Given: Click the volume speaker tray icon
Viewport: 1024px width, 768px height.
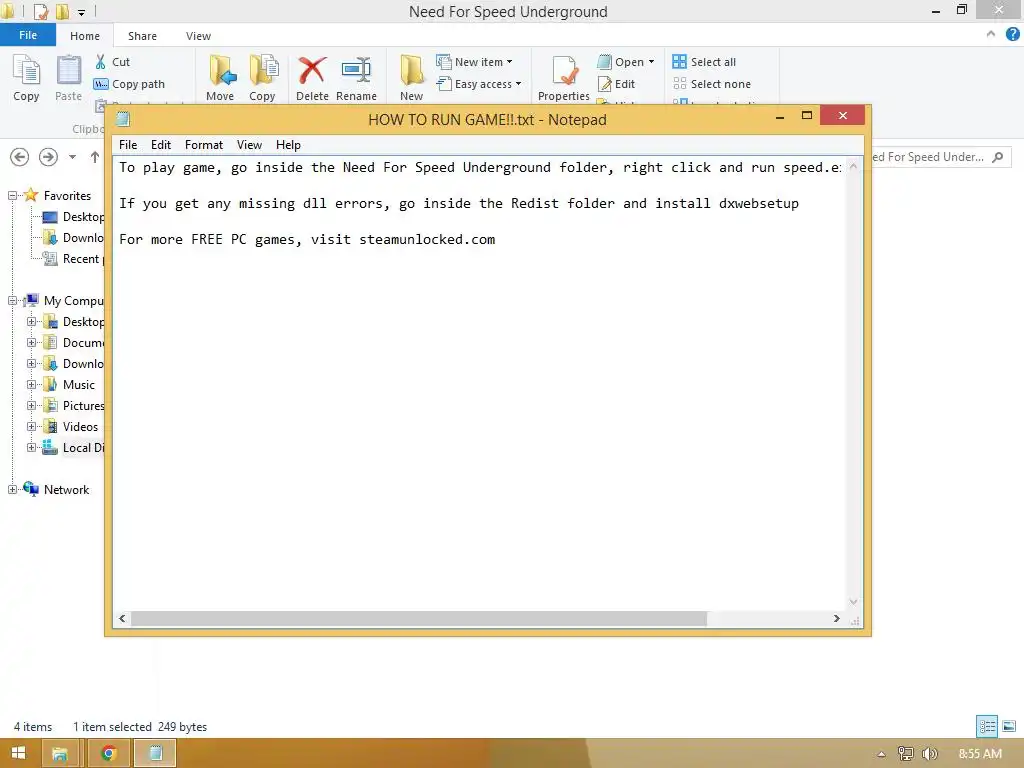Looking at the screenshot, I should pyautogui.click(x=930, y=754).
